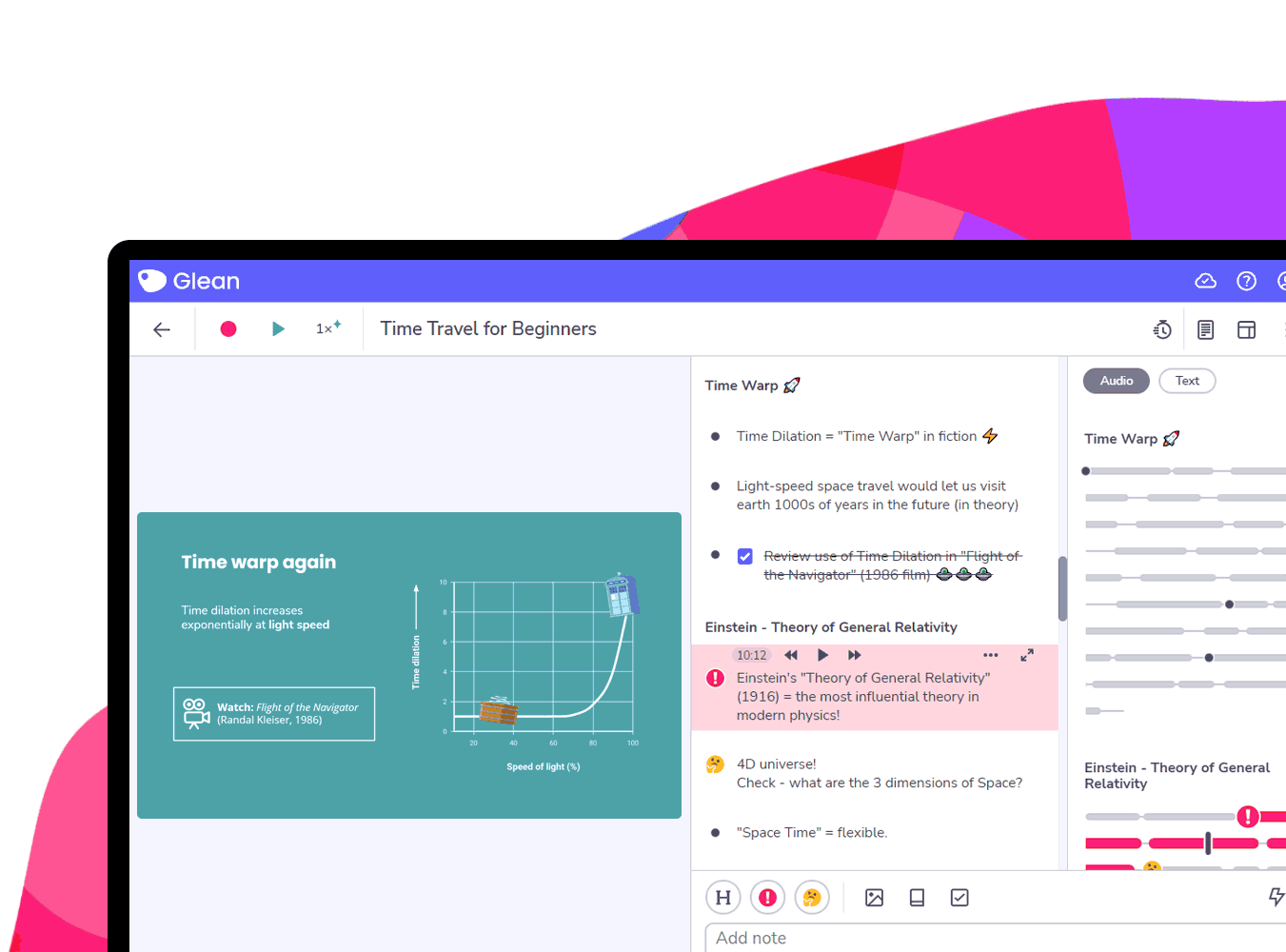Select the 4D universe check note text
Viewport: 1286px width, 952px height.
pyautogui.click(x=880, y=773)
